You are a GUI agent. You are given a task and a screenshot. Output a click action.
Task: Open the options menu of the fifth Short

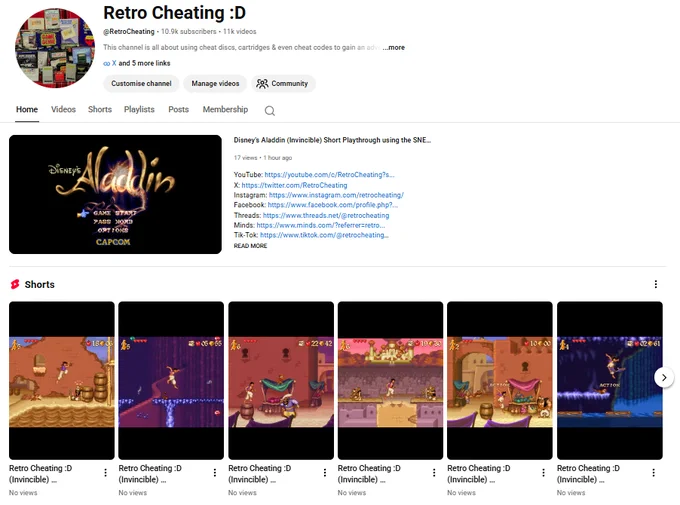point(543,473)
